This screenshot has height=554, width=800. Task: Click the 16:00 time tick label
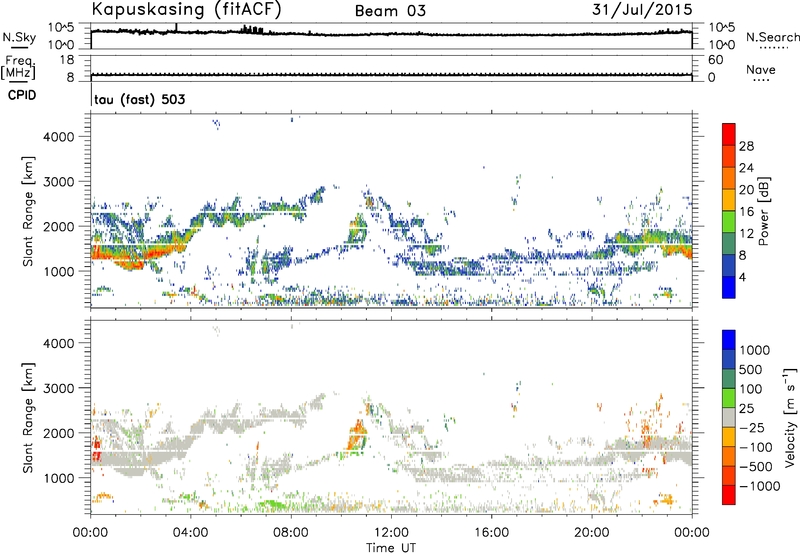tap(491, 533)
